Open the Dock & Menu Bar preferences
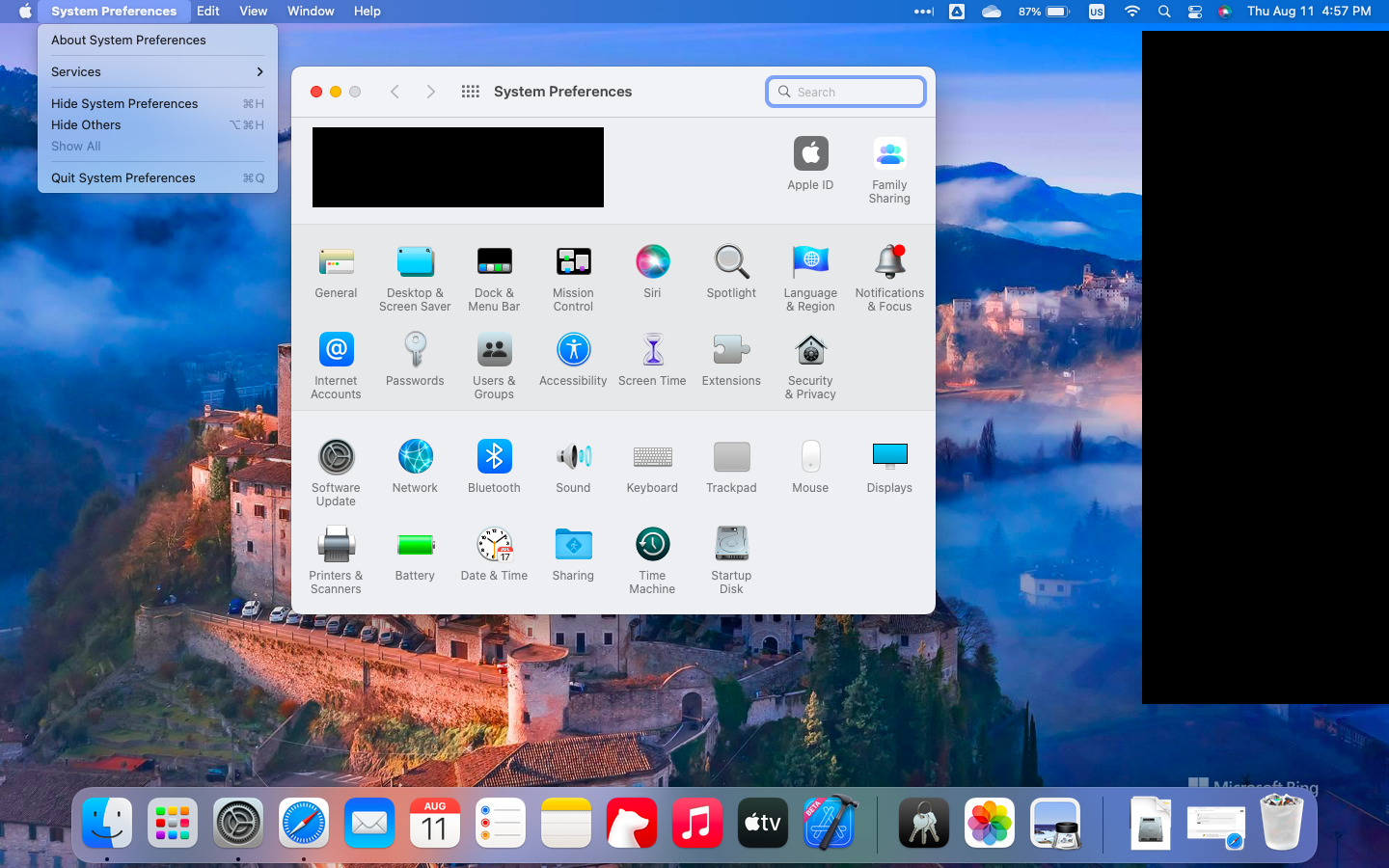1389x868 pixels. point(494,262)
